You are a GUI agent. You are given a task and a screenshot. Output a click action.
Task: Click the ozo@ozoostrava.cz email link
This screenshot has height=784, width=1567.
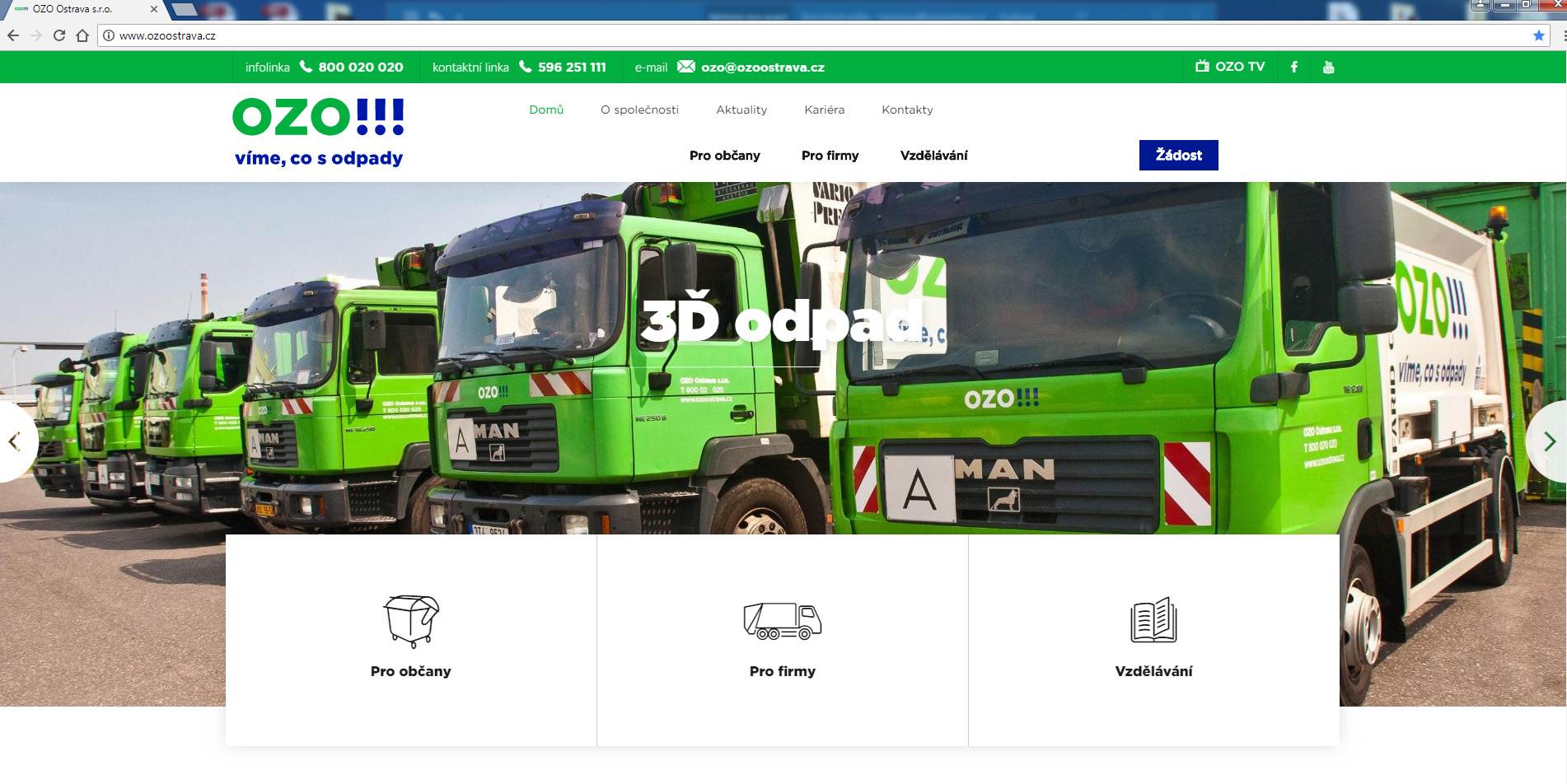[x=763, y=68]
